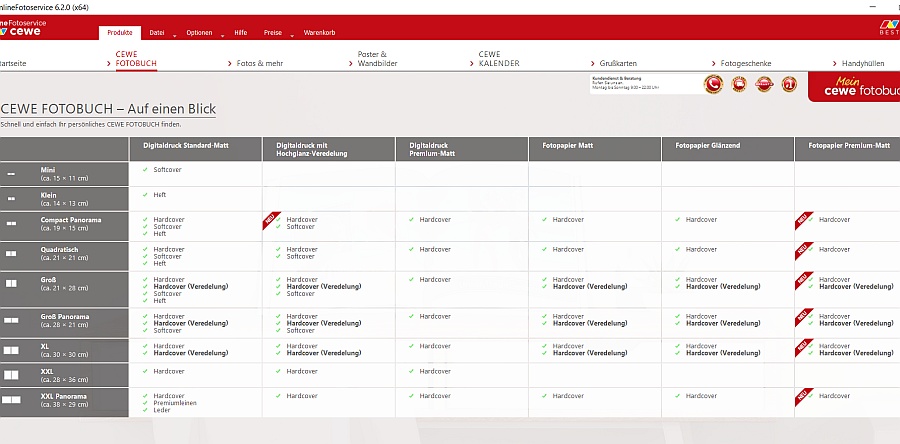Screen dimensions: 900x444
Task: Select Compact Panorama Heft under Standard-Matt
Action: [160, 233]
